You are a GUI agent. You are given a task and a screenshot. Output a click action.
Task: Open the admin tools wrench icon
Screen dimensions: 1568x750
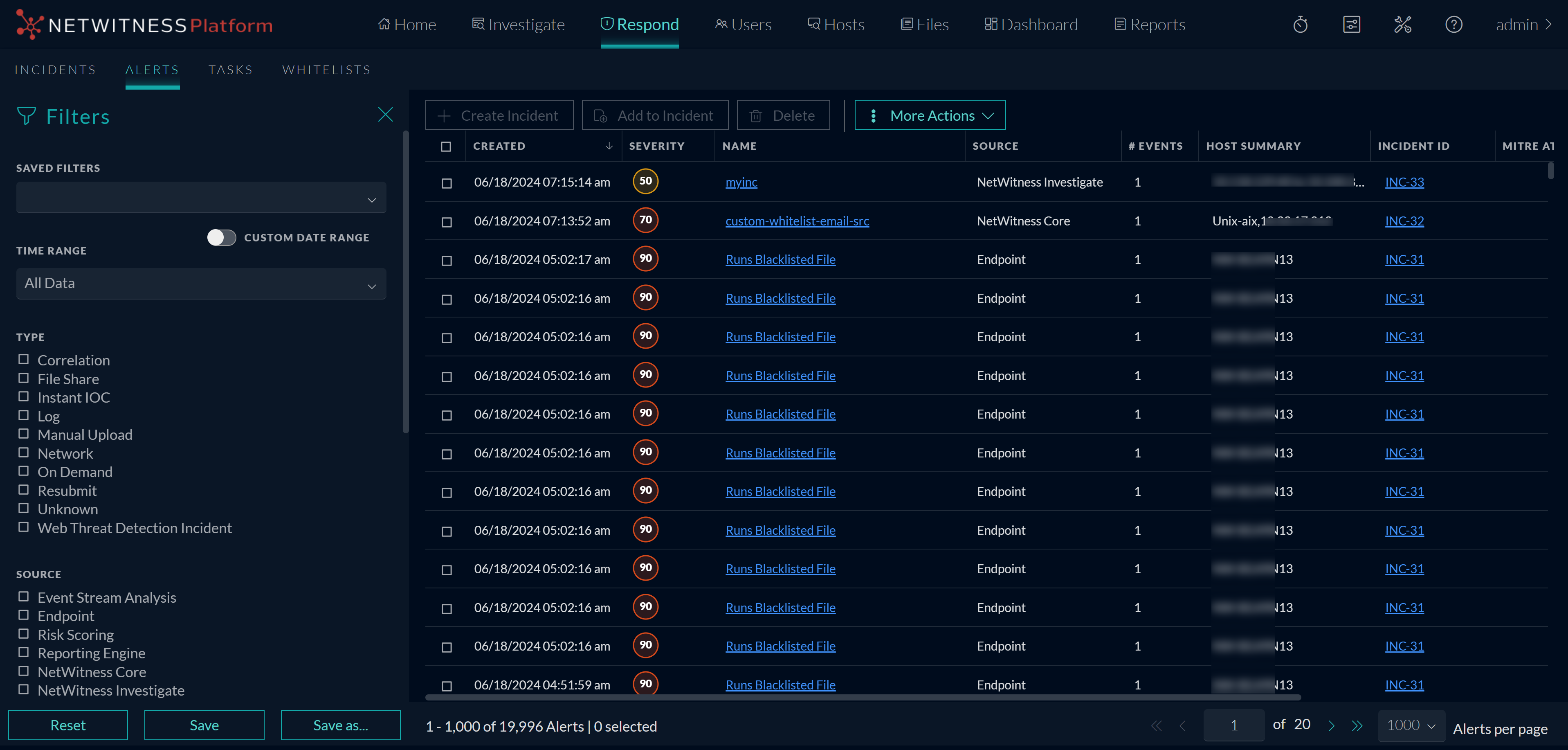(1403, 25)
